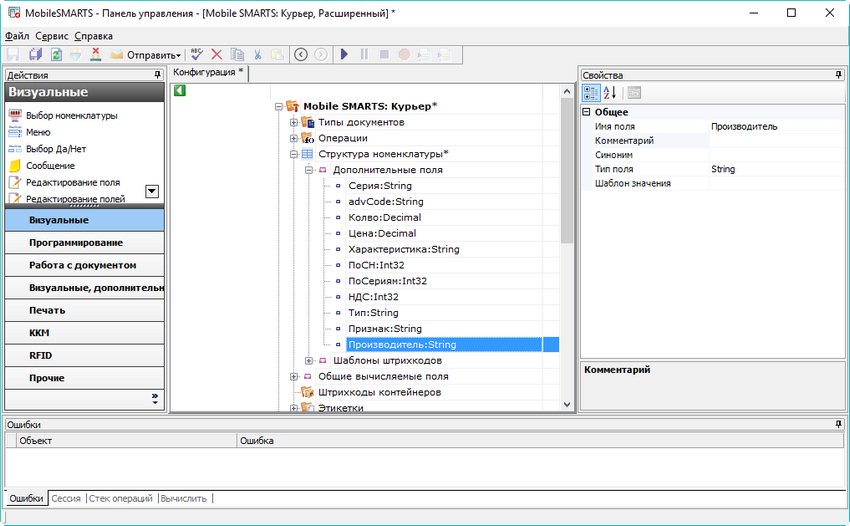Switch to the Сессия bottom tab
Image resolution: width=850 pixels, height=526 pixels.
pyautogui.click(x=66, y=498)
